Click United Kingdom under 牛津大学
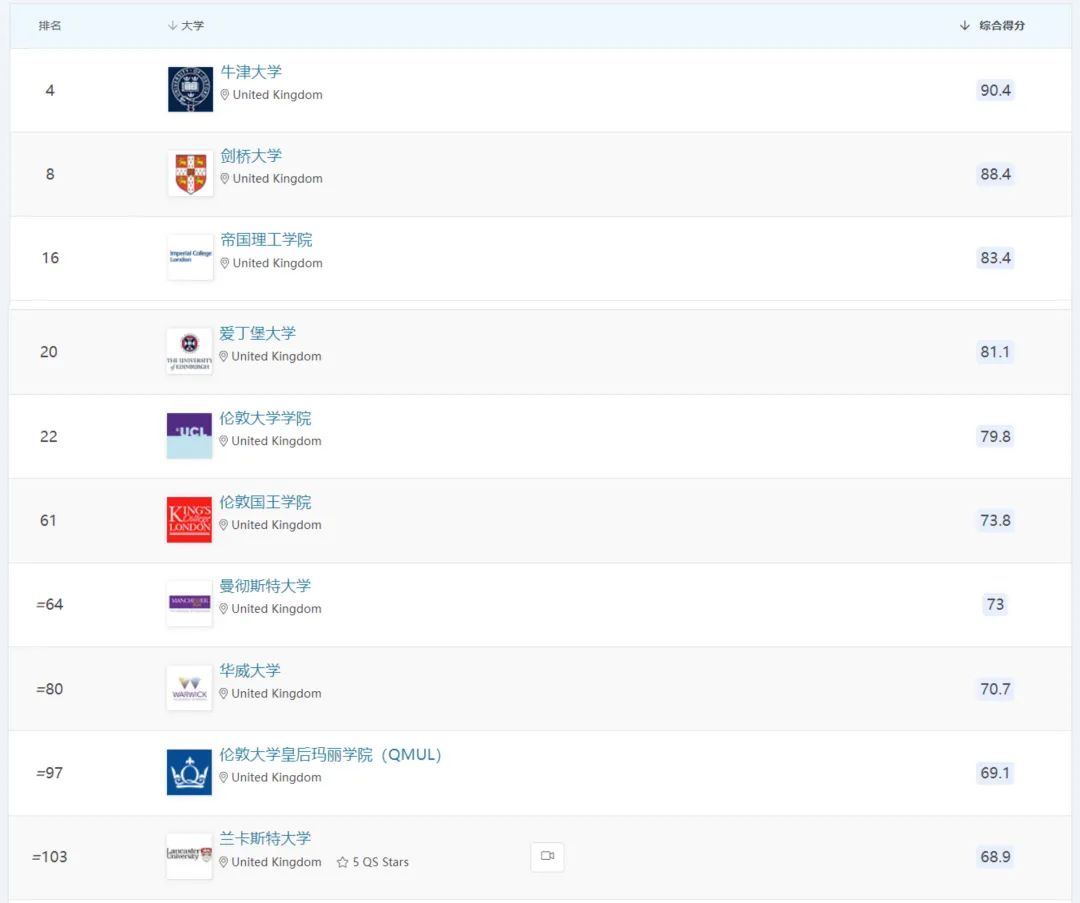This screenshot has height=903, width=1080. [x=278, y=95]
